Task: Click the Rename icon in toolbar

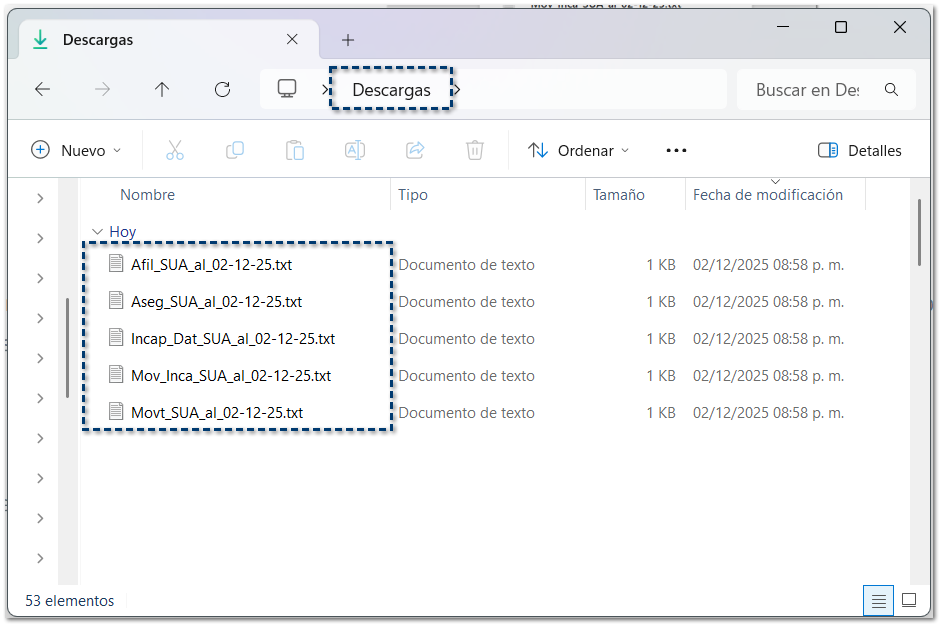Action: coord(355,150)
